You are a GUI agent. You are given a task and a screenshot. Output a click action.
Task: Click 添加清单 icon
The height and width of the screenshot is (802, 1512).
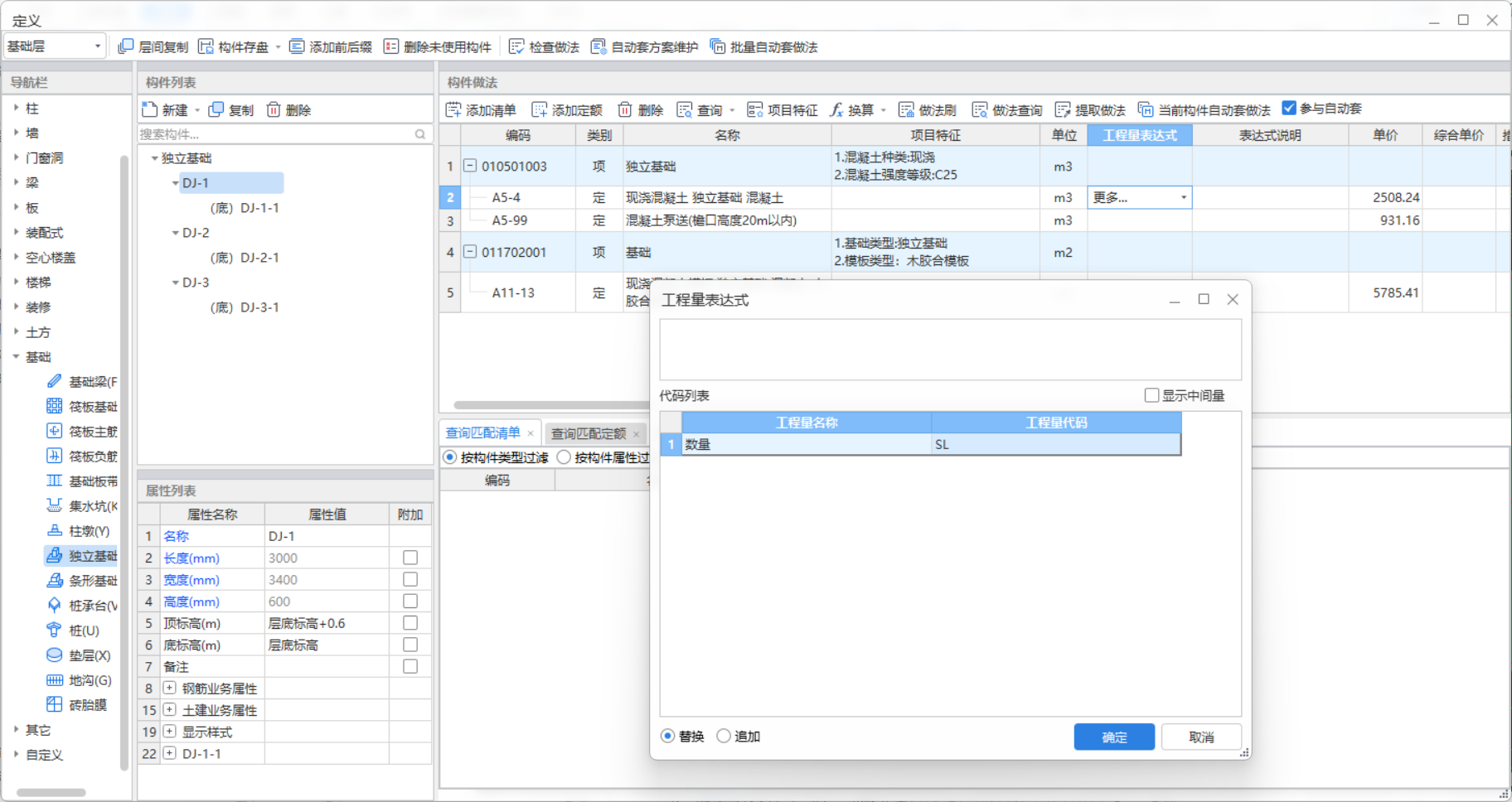coord(453,109)
